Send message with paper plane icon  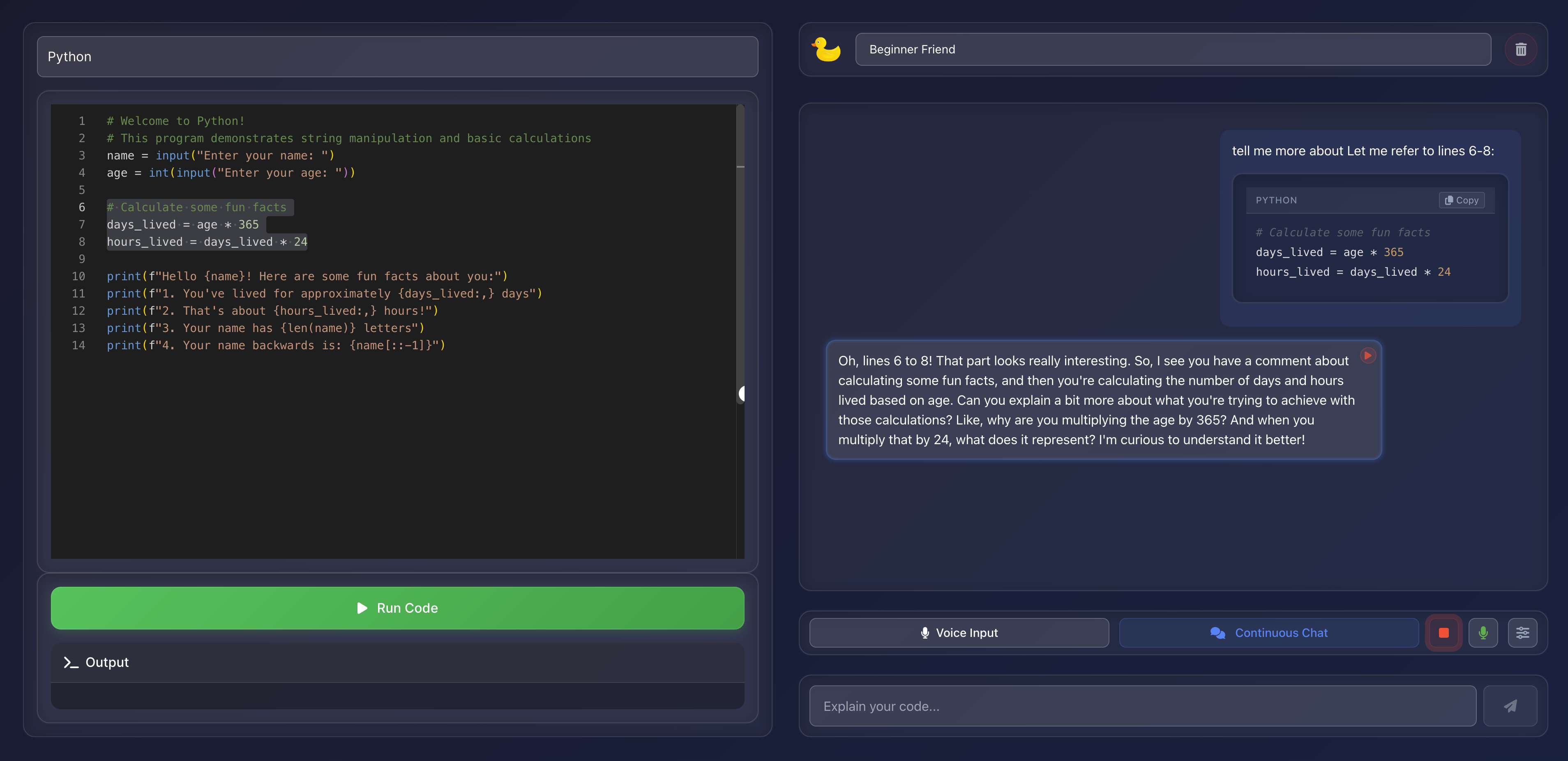tap(1510, 706)
